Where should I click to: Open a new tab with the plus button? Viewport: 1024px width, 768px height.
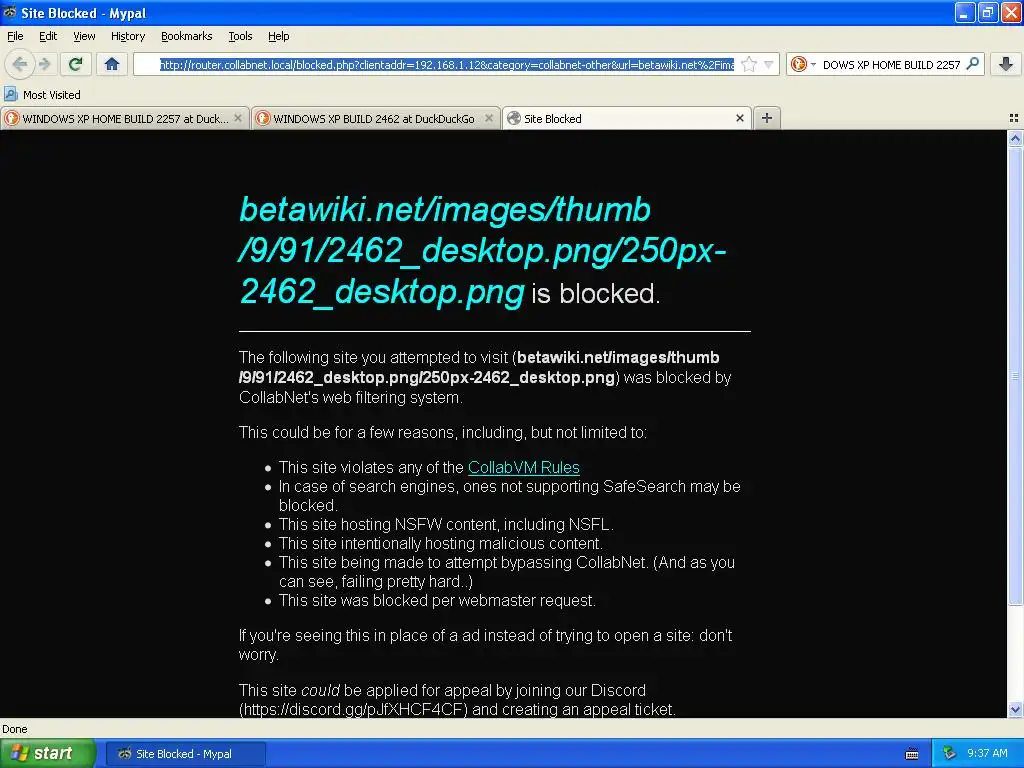pos(767,118)
